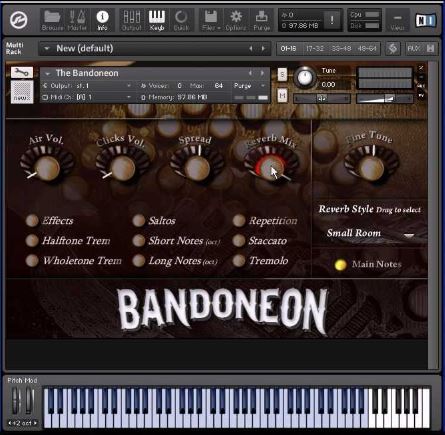Image resolution: width=445 pixels, height=435 pixels.
Task: Enable Halftone Trem articulation
Action: (32, 240)
